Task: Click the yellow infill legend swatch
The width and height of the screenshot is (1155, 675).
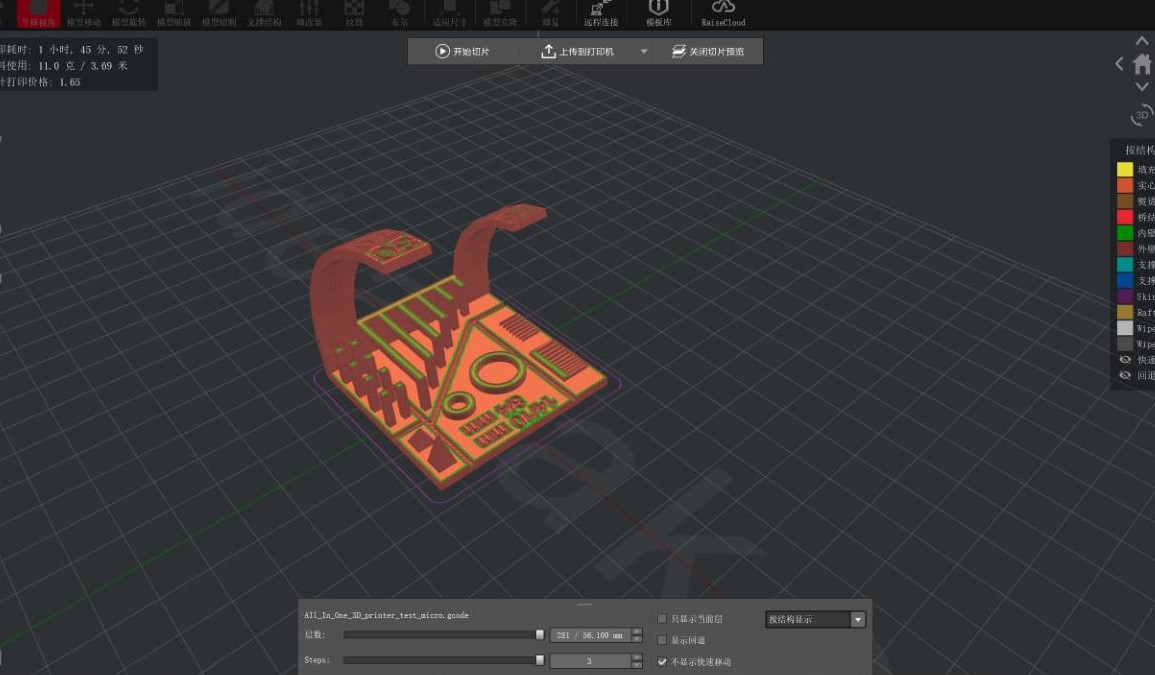Action: [1125, 169]
